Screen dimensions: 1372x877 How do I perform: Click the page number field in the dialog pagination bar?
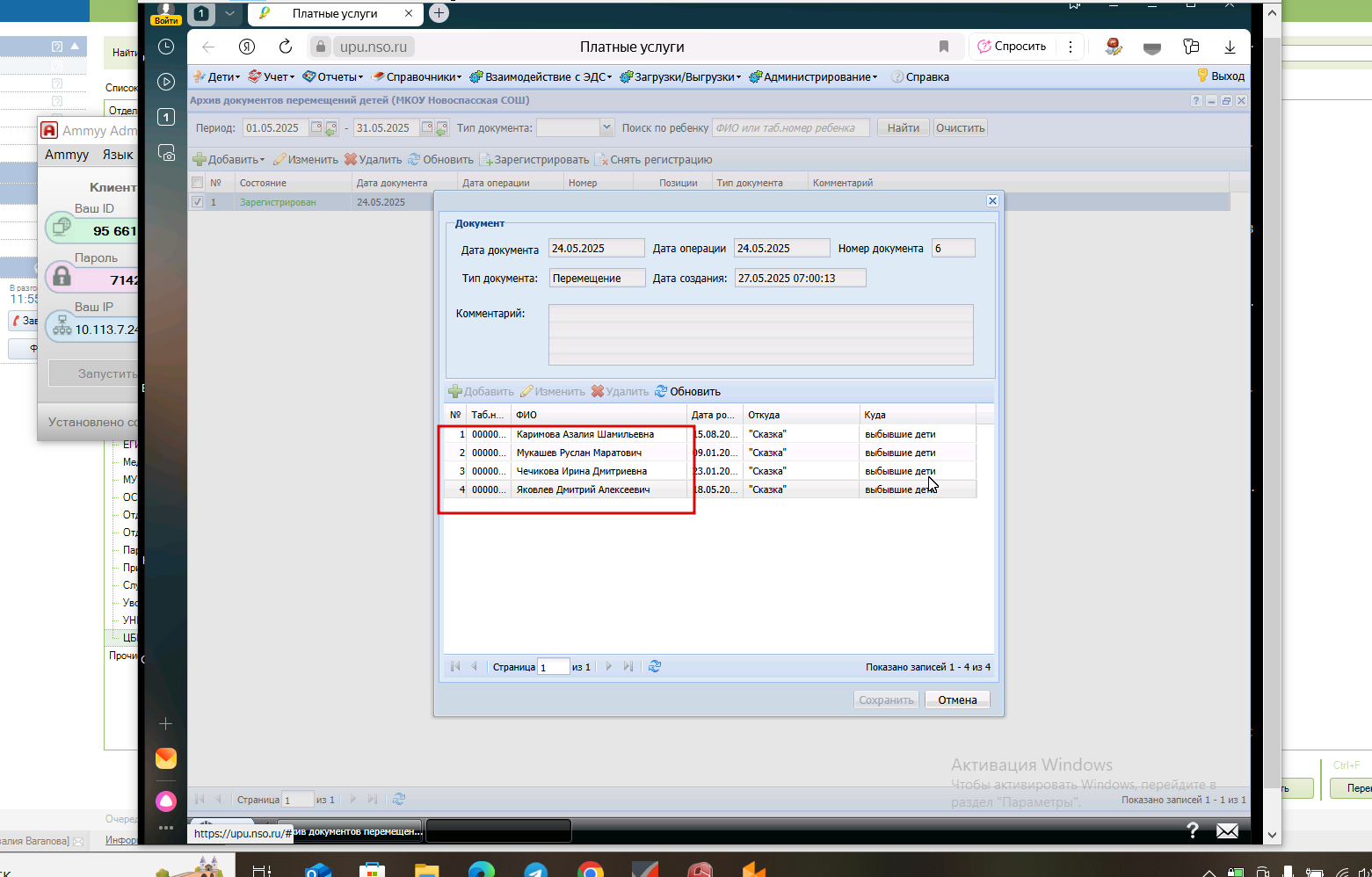tap(554, 667)
